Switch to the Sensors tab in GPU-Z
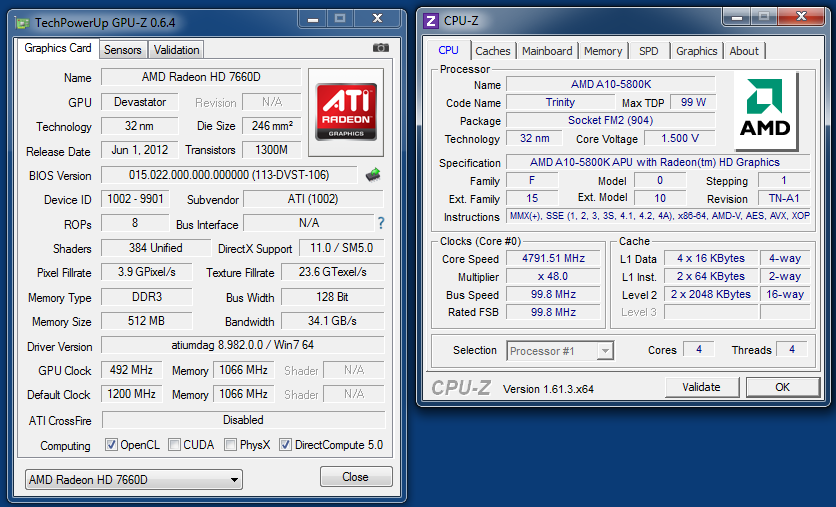The width and height of the screenshot is (836, 507). (123, 50)
